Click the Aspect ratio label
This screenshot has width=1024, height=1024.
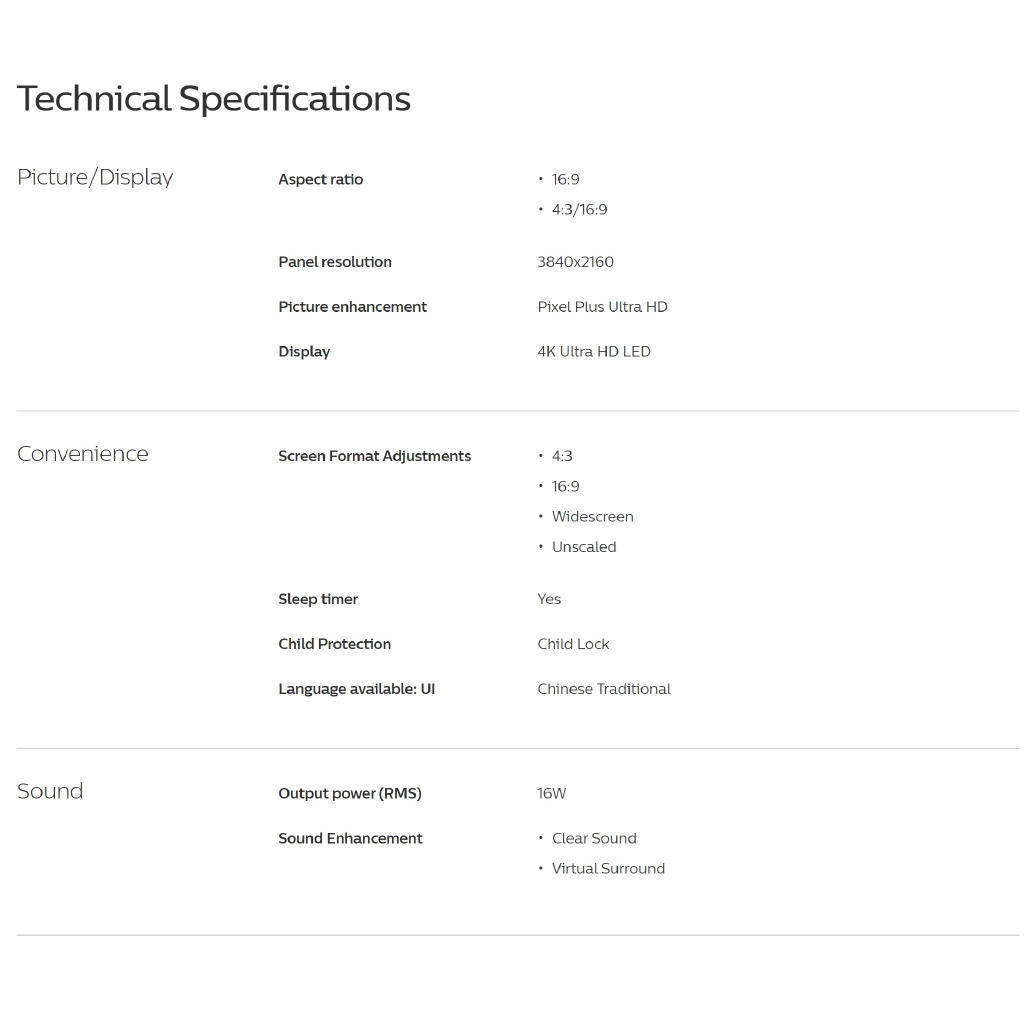point(320,180)
